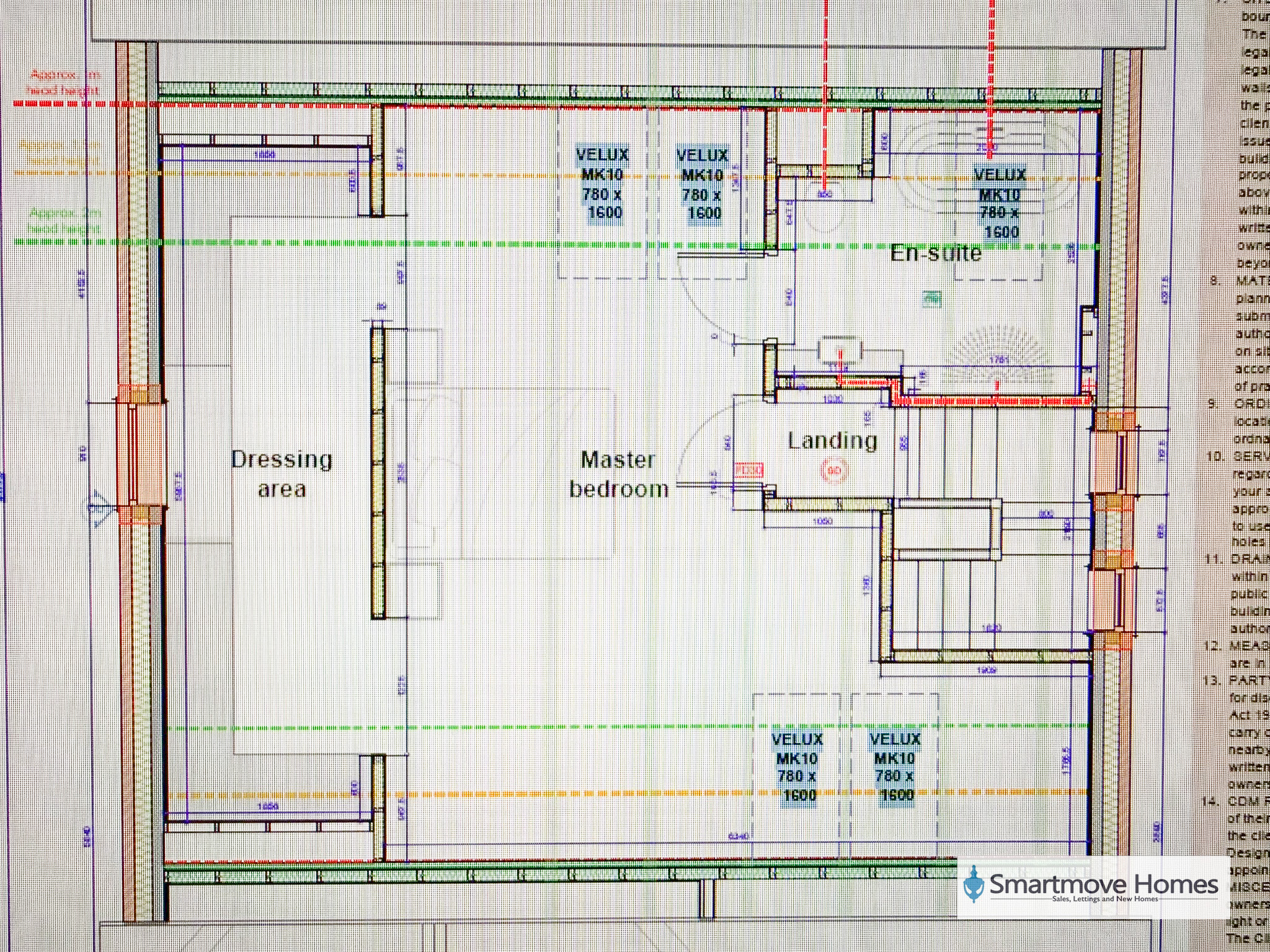Image resolution: width=1270 pixels, height=952 pixels.
Task: Click the red smoke detector symbol on Landing
Action: 833,471
